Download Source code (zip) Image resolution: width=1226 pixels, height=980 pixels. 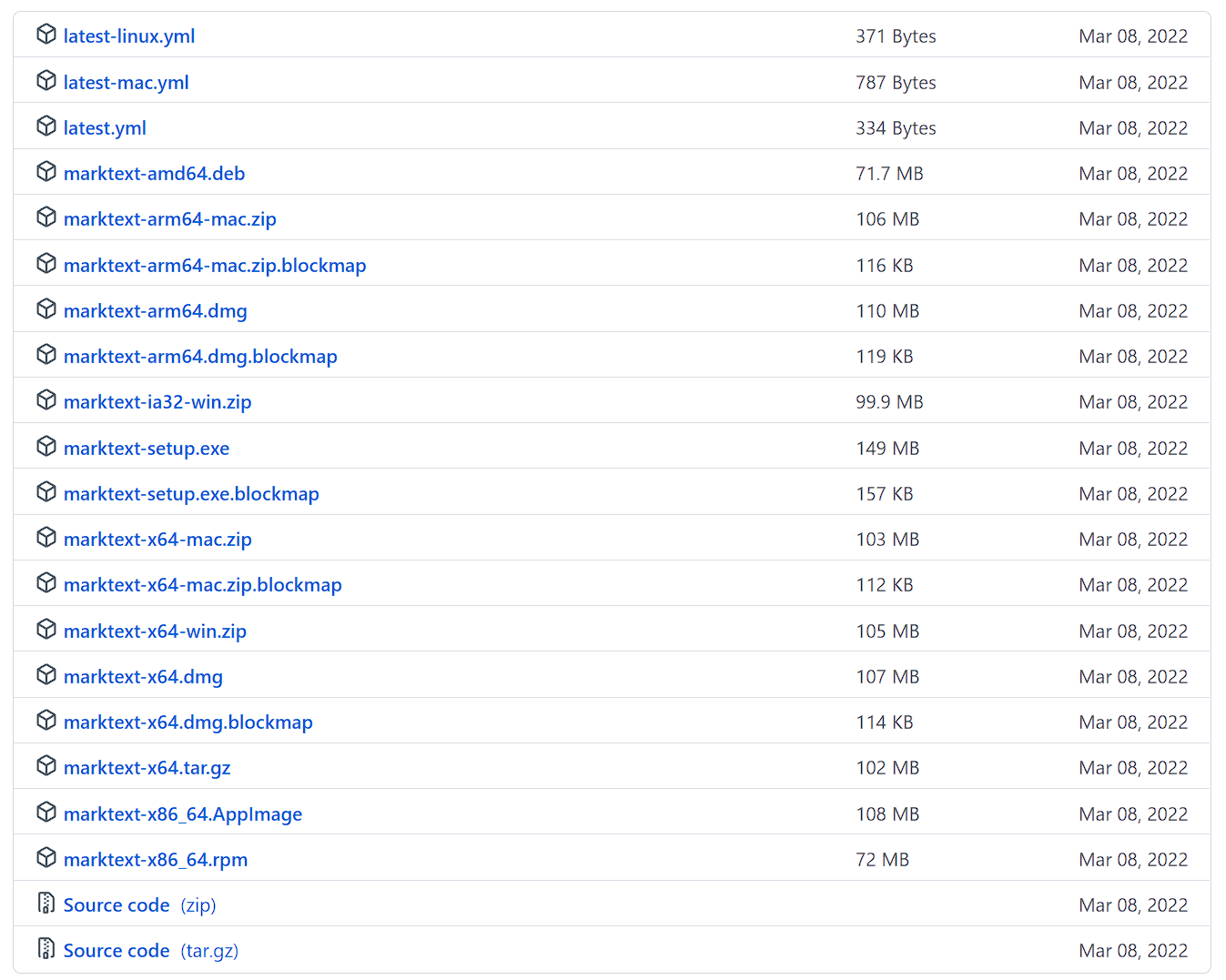(x=140, y=905)
